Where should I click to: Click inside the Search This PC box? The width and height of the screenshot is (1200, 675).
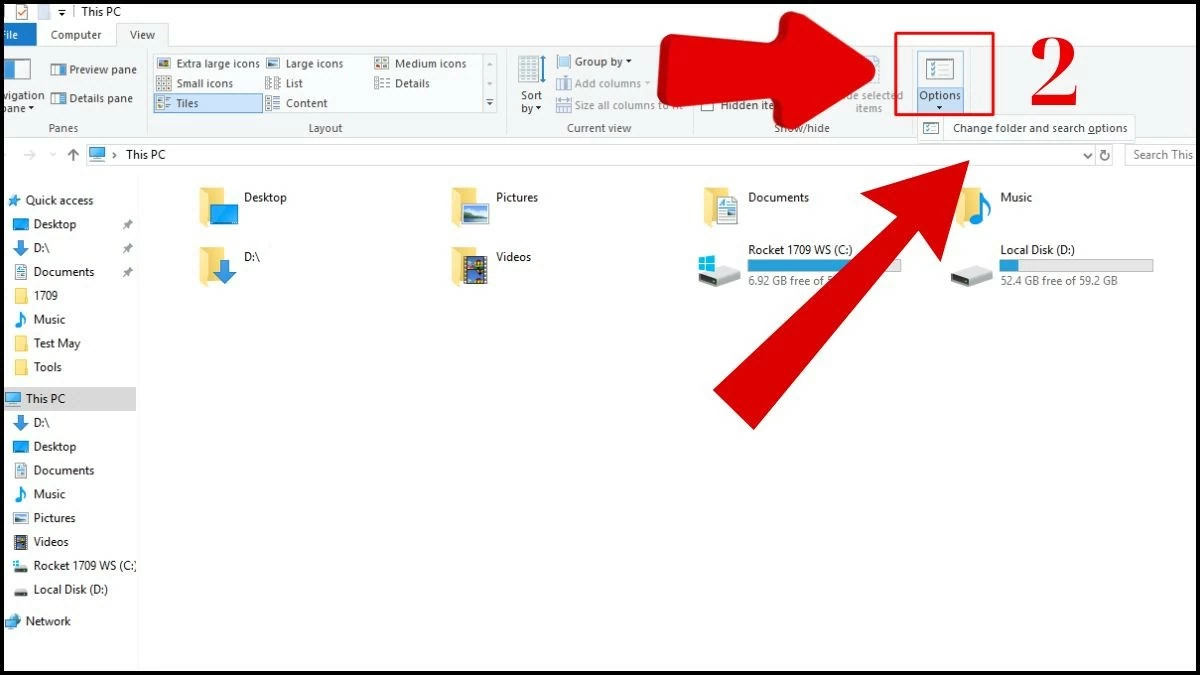[1163, 155]
